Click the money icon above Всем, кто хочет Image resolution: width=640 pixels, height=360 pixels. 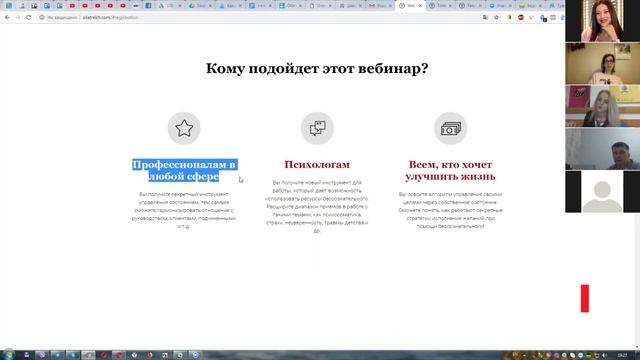[450, 128]
